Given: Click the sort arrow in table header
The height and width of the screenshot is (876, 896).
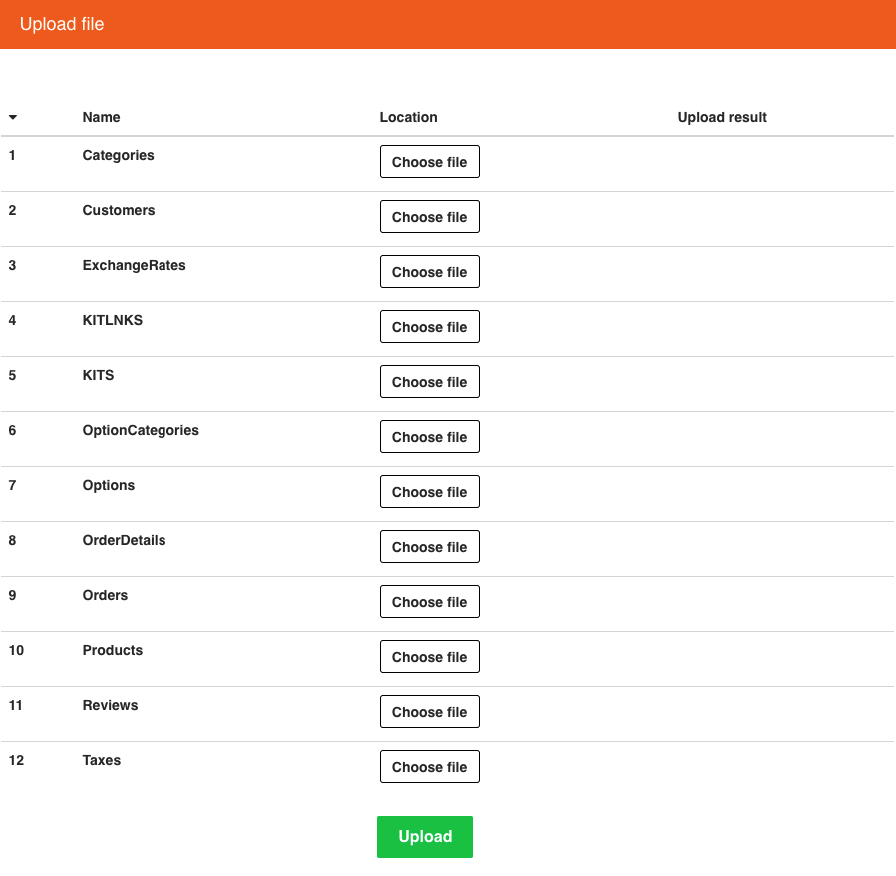Looking at the screenshot, I should pos(13,117).
